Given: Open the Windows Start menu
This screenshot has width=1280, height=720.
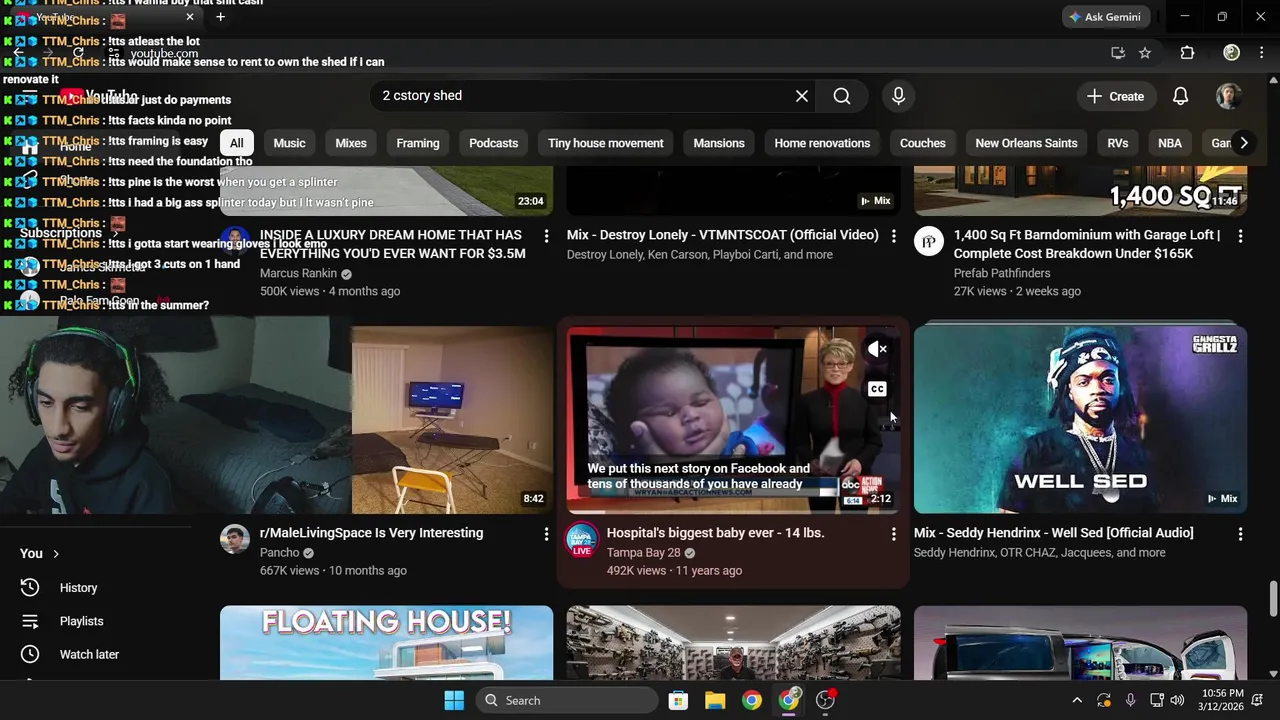Looking at the screenshot, I should (x=454, y=700).
